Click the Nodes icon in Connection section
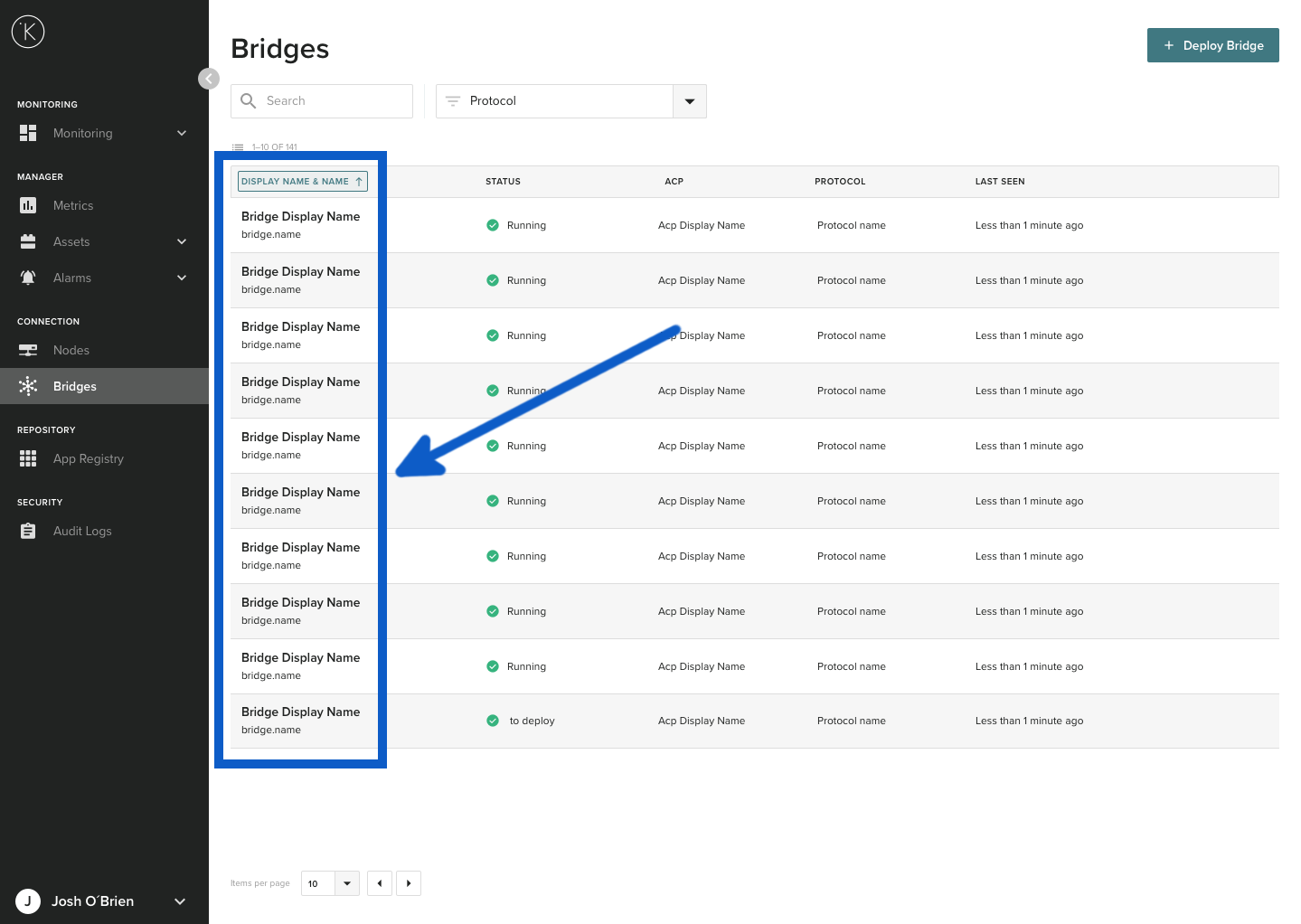 [28, 350]
